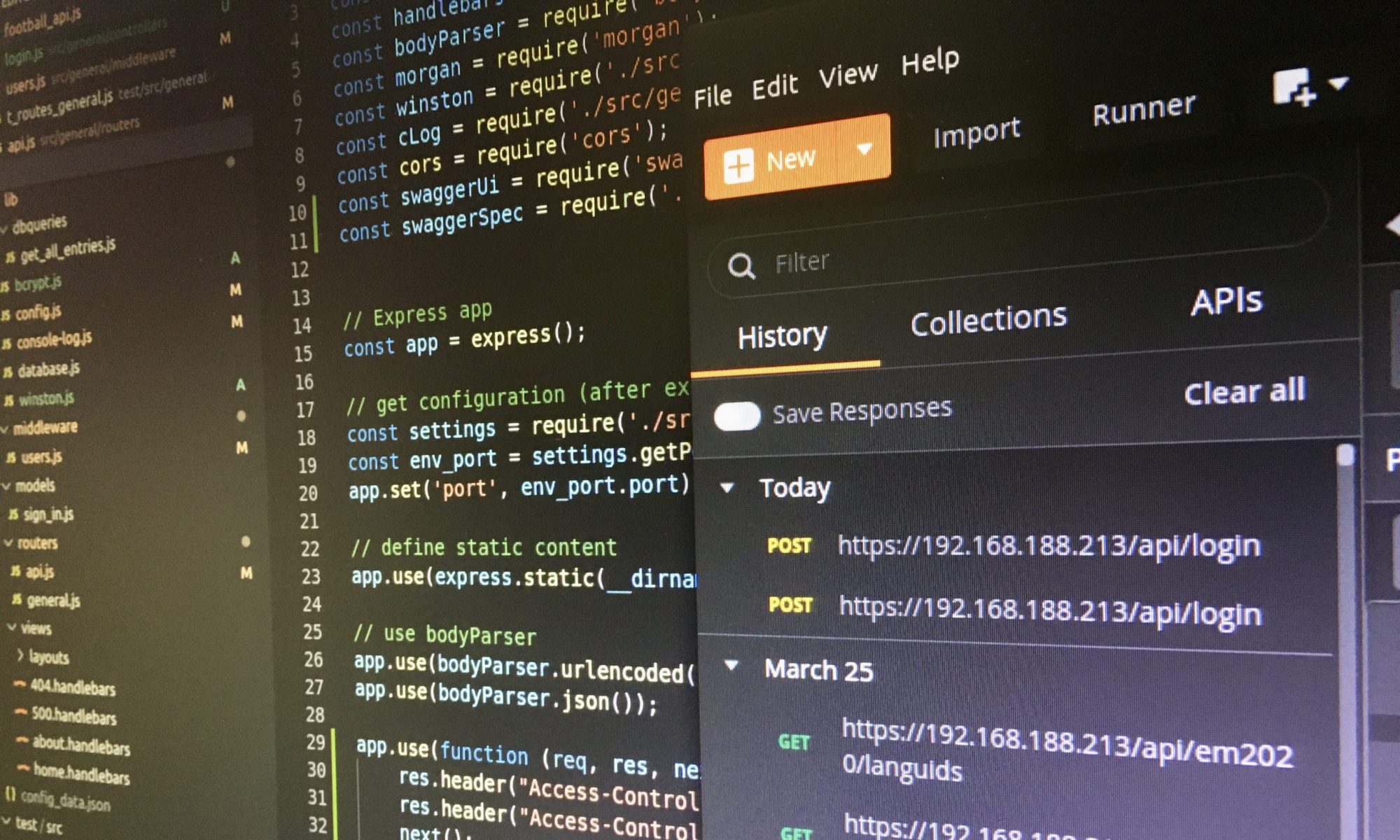Click the new window icon beside Runner

pos(1294,88)
